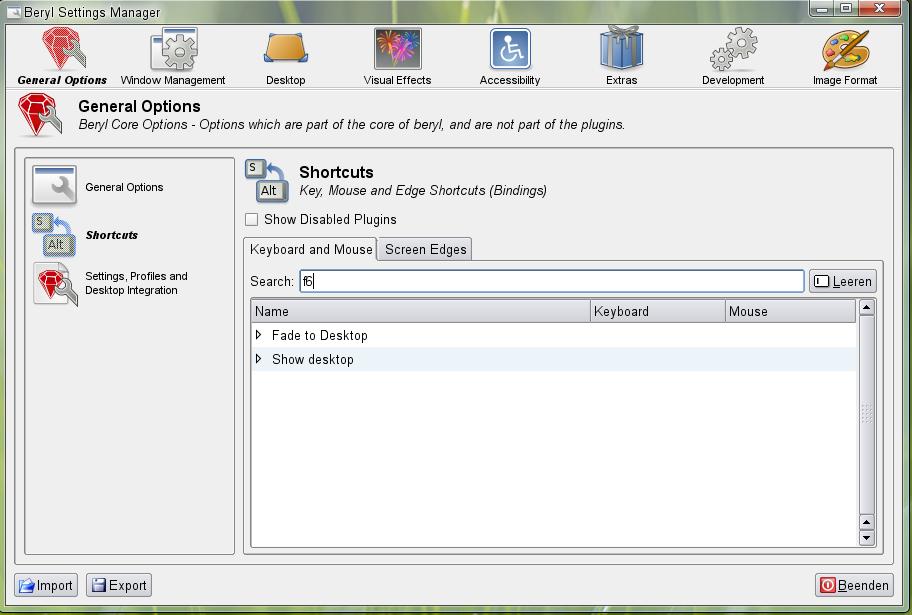Sort by the Mouse column header
This screenshot has width=912, height=615.
pyautogui.click(x=790, y=311)
